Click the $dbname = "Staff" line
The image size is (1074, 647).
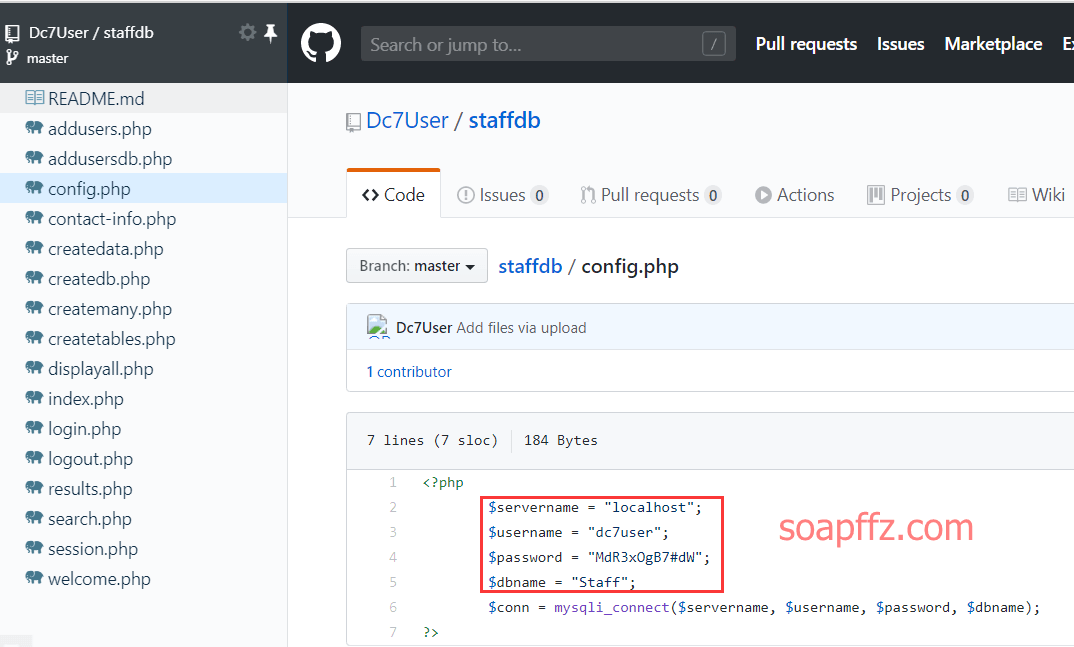pyautogui.click(x=562, y=582)
